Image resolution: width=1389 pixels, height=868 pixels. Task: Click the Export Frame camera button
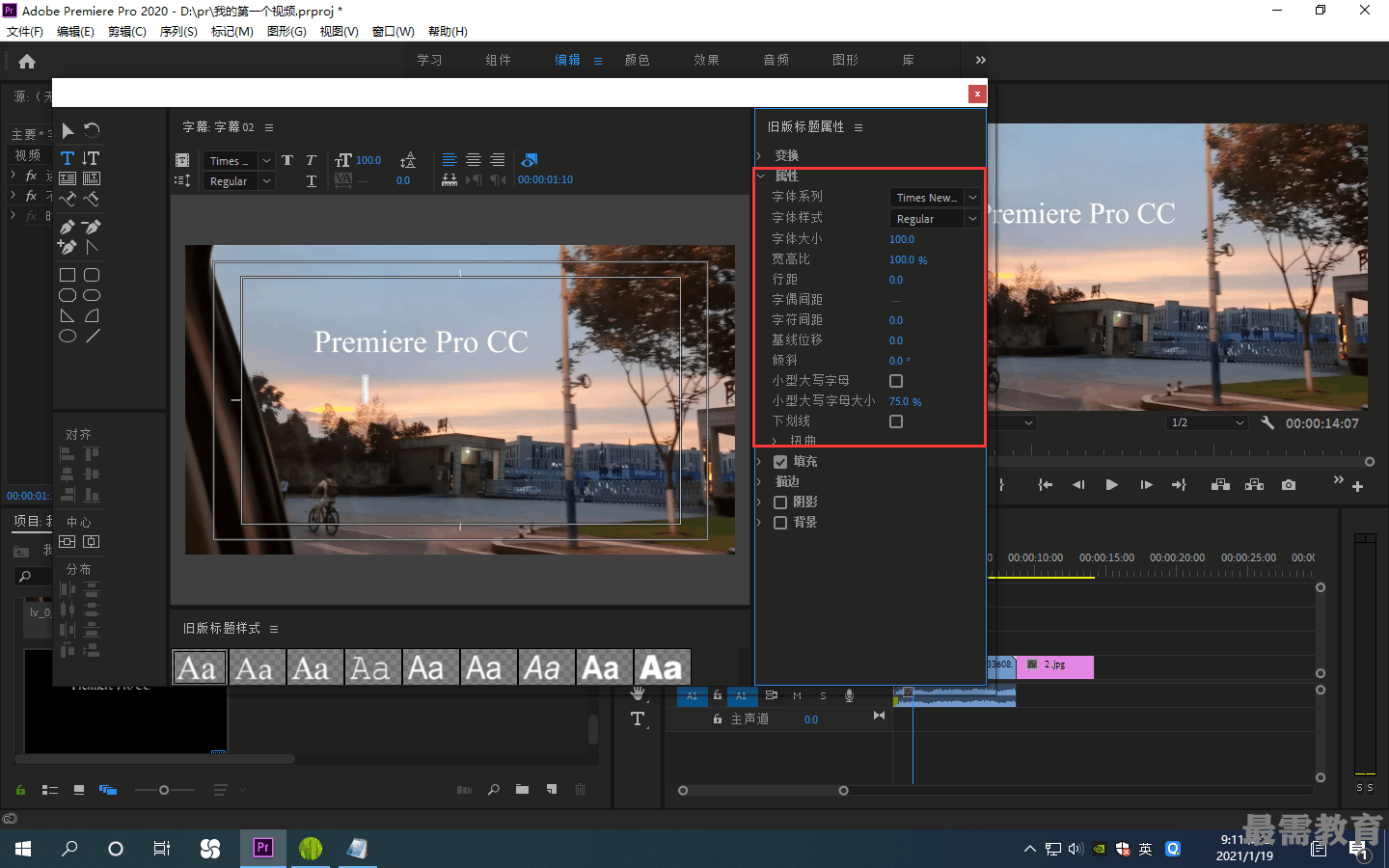1289,485
